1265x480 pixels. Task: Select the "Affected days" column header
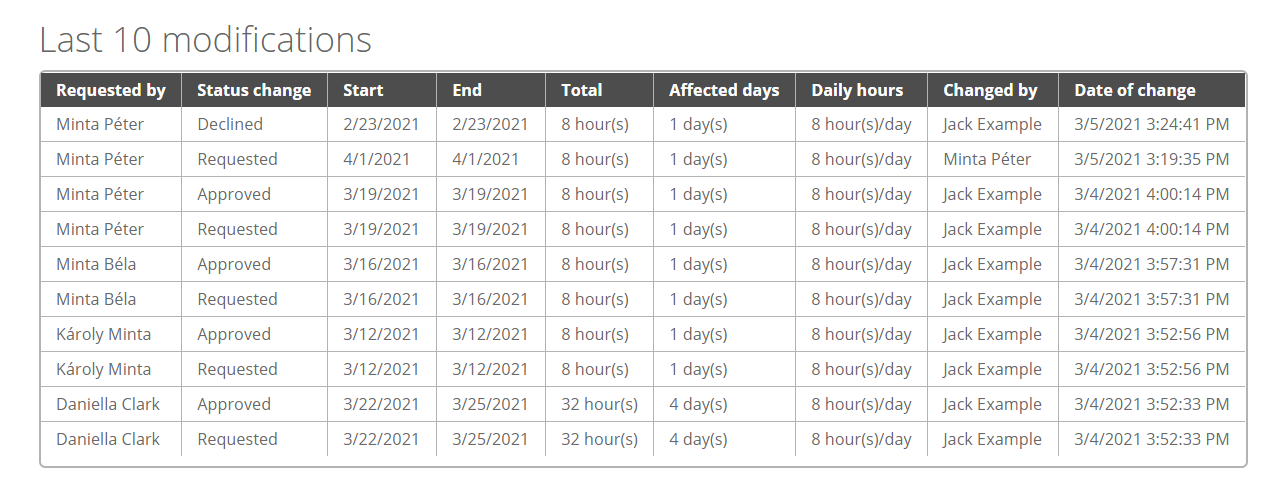724,90
